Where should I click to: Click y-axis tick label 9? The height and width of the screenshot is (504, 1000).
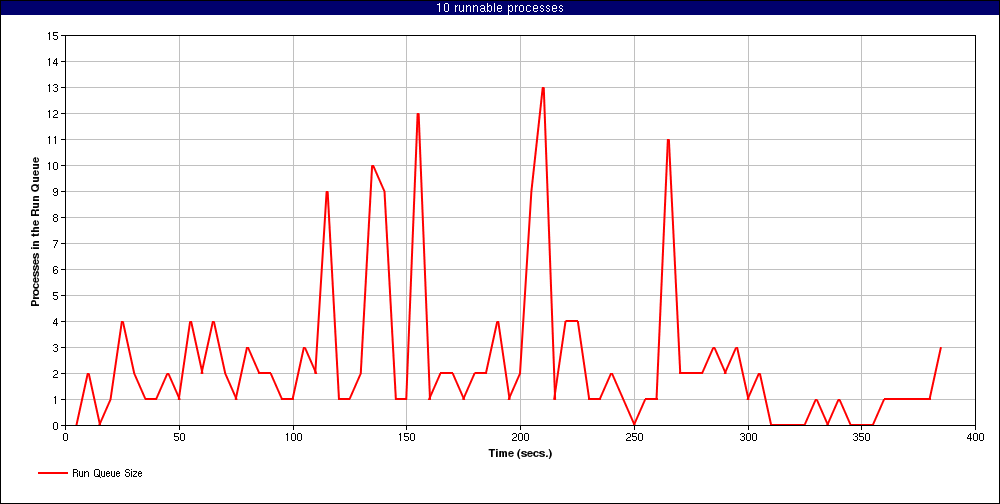pos(55,191)
